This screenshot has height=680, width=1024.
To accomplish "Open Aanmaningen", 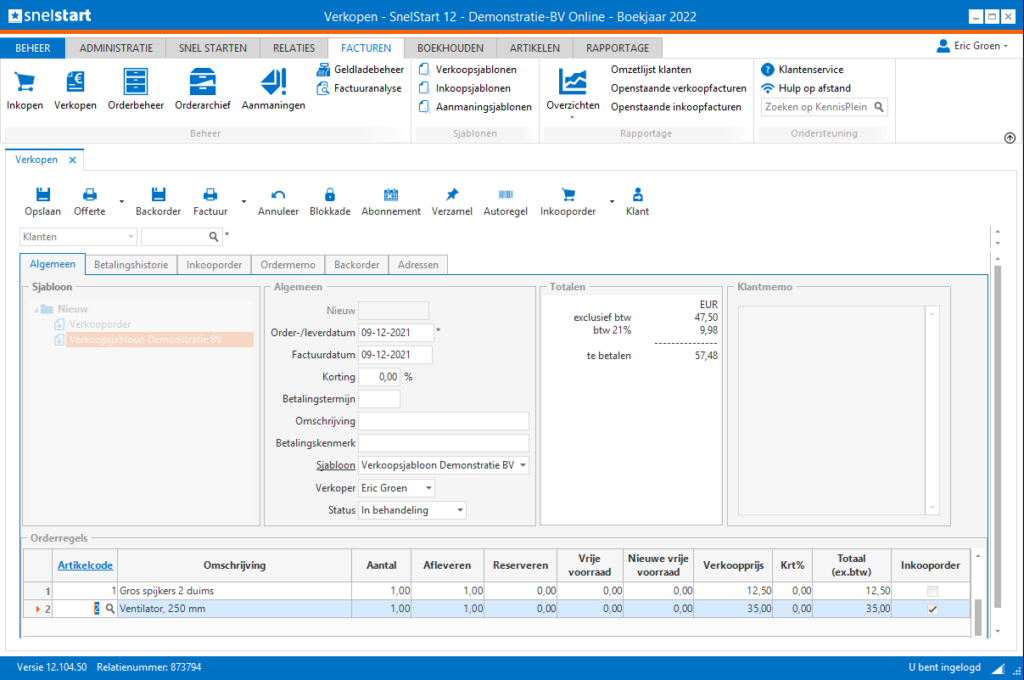I will pyautogui.click(x=273, y=88).
